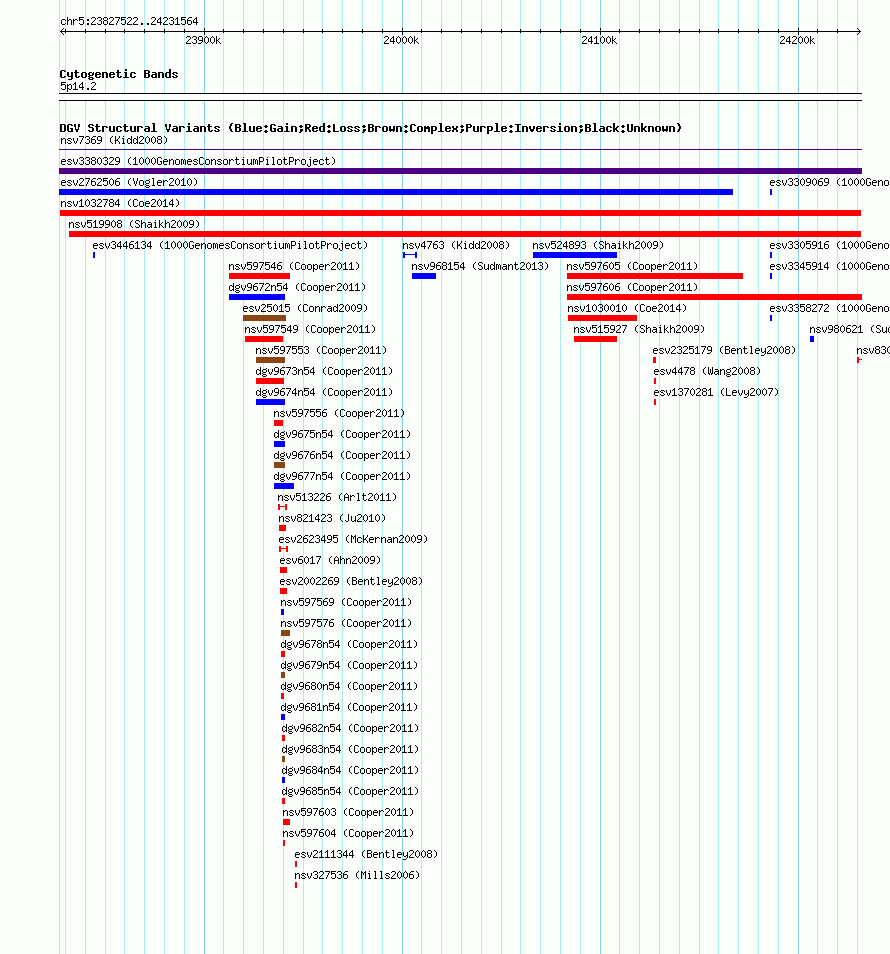Select dgv9675n54 (Cooper2011) label
This screenshot has height=954, width=890.
342,434
